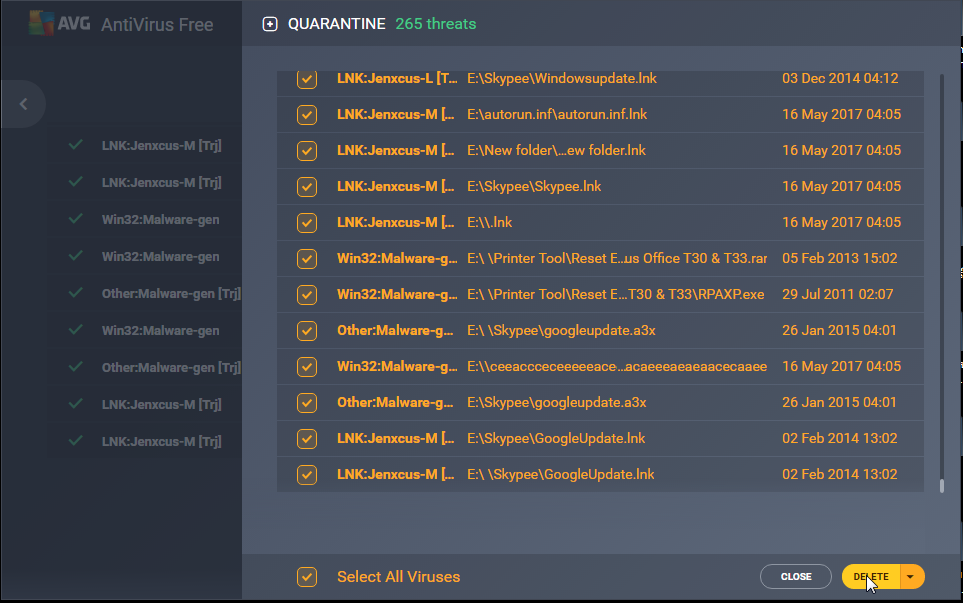Deselect the Skypee.lnk row checkbox
The width and height of the screenshot is (963, 603).
(x=306, y=187)
